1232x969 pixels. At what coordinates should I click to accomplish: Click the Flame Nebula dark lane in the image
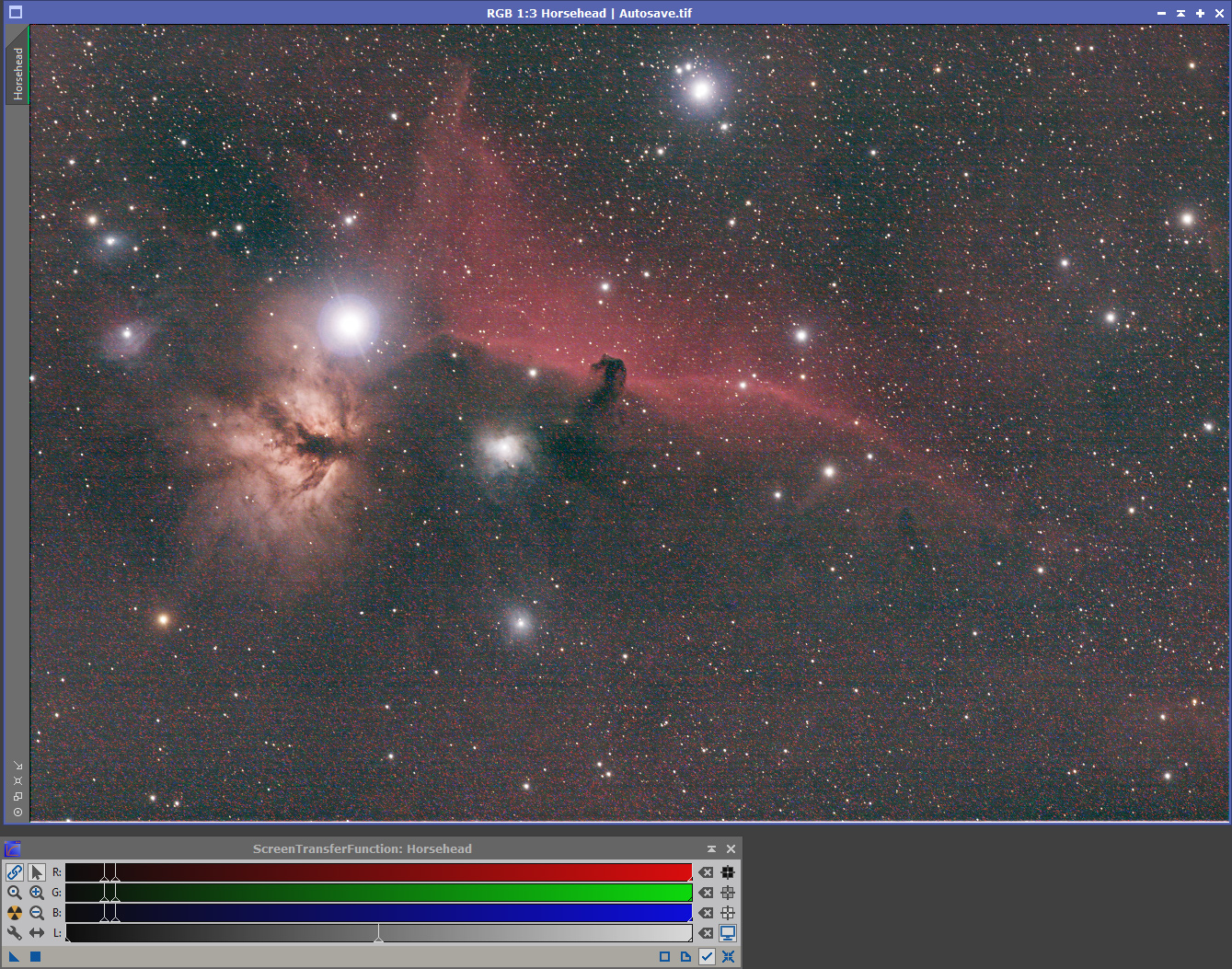(x=317, y=446)
